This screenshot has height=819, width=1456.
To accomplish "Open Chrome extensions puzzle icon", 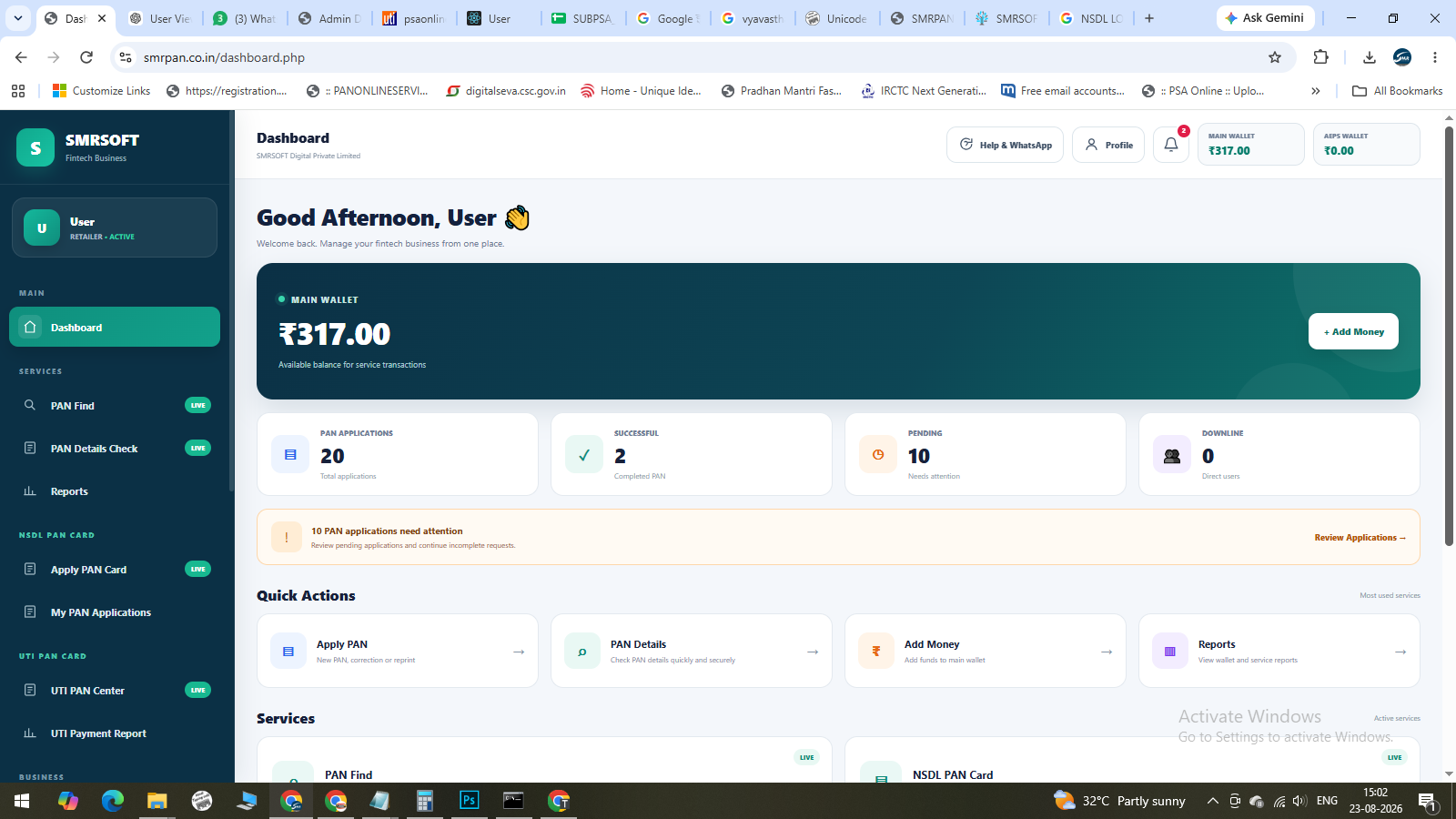I will (1321, 57).
